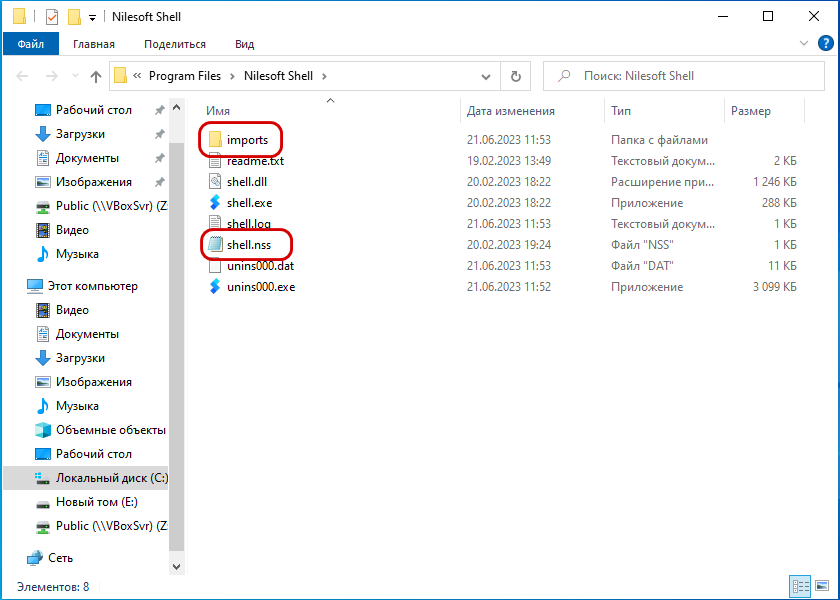Click the Properties quick access icon
This screenshot has height=600, width=840.
click(x=51, y=17)
